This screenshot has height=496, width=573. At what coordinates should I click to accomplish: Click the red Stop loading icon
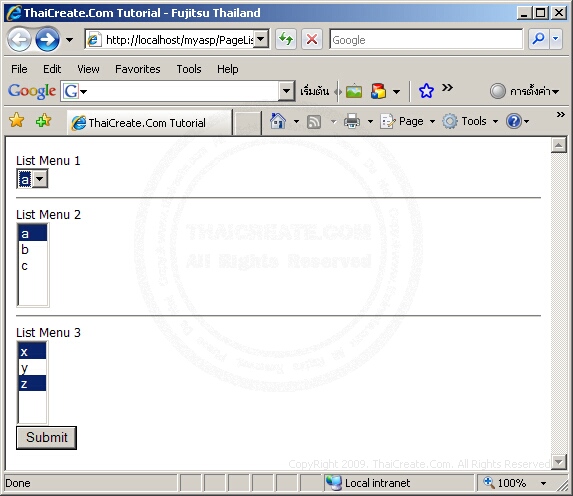tap(312, 39)
